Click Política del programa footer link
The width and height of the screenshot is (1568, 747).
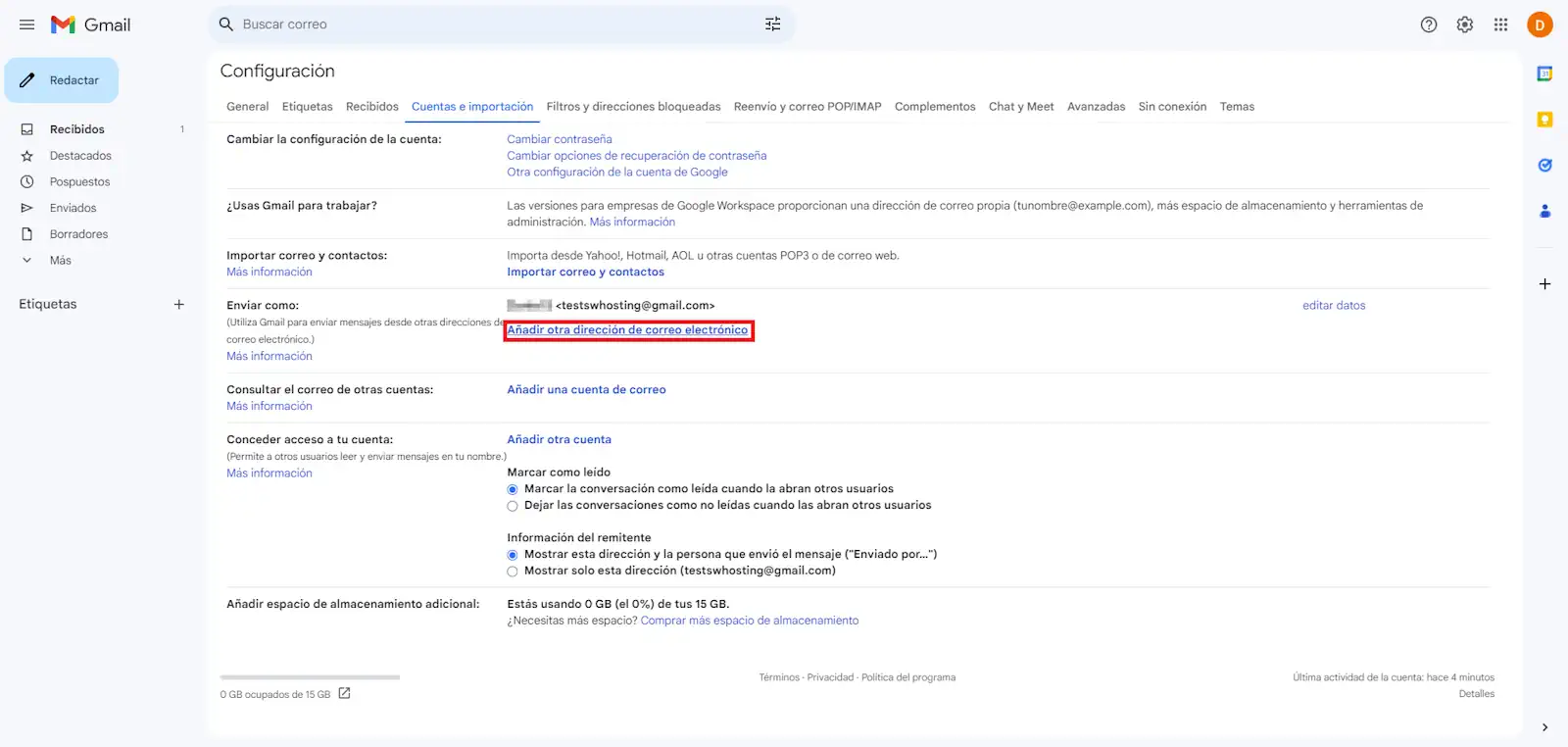908,677
